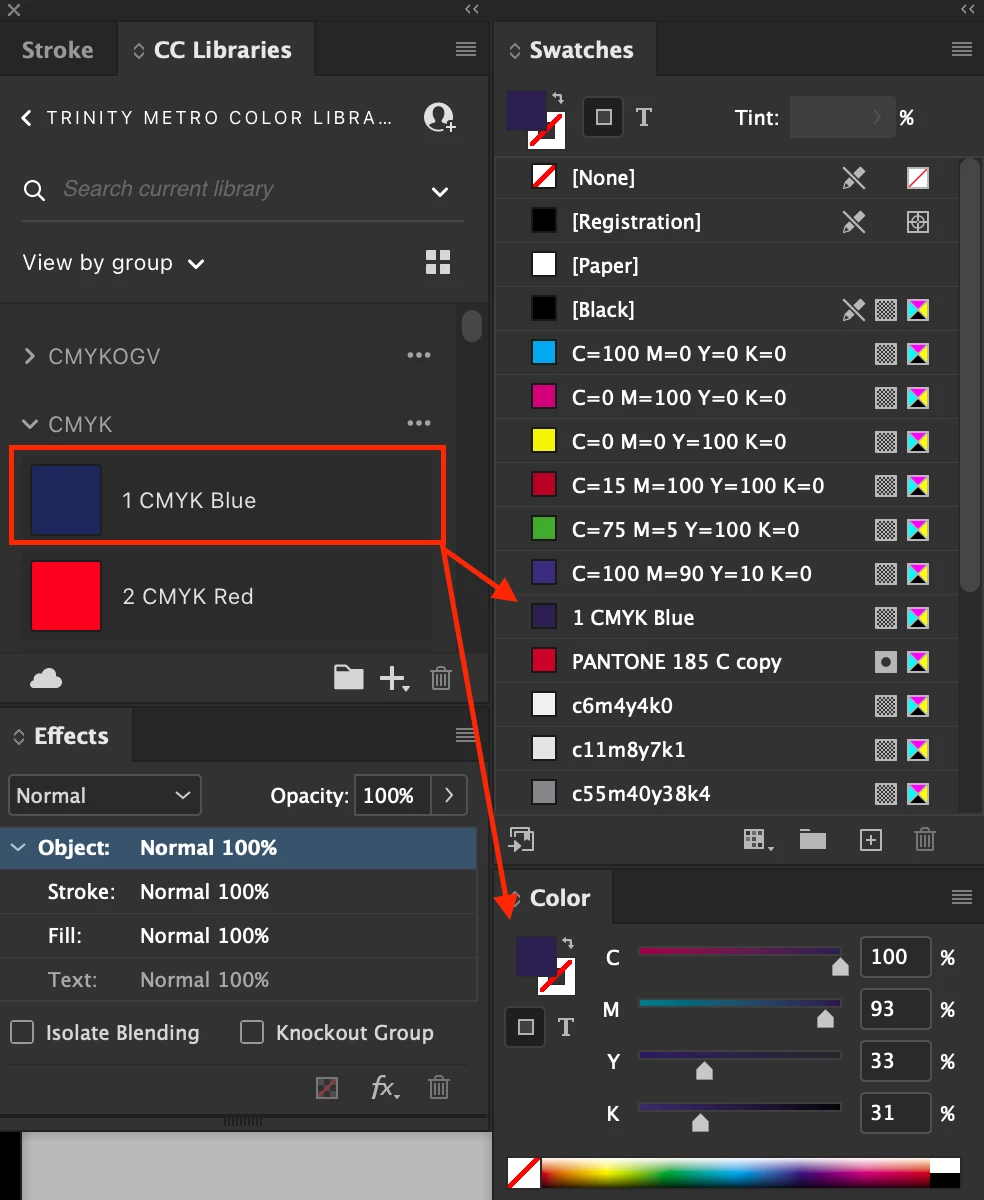Expand search filter chevron in Libraries
Screen dimensions: 984x1200
pos(440,190)
